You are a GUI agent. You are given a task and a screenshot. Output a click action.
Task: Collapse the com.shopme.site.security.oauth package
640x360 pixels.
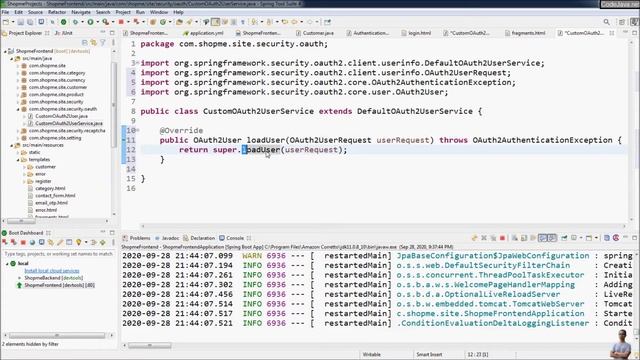click(18, 109)
